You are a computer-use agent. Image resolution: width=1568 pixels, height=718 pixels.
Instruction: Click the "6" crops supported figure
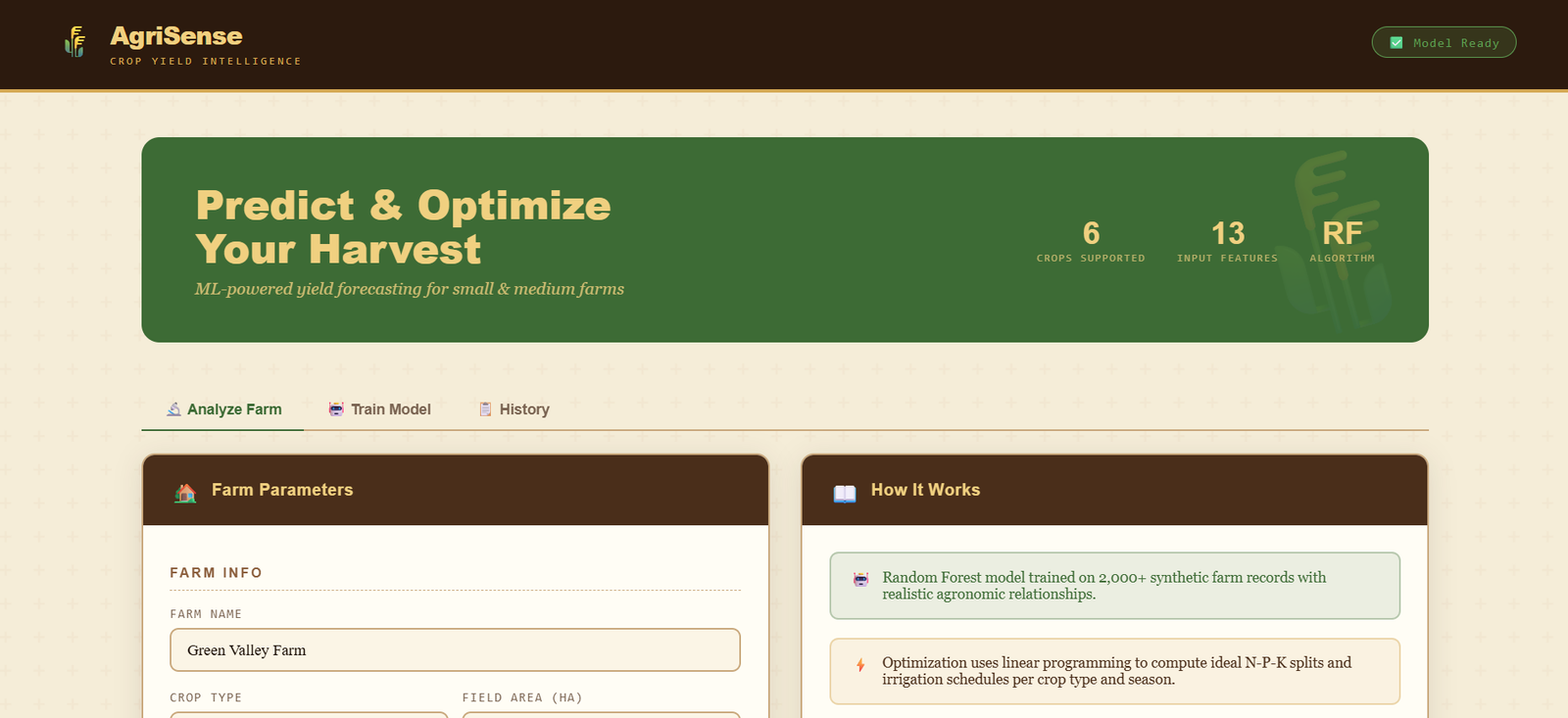coord(1091,233)
